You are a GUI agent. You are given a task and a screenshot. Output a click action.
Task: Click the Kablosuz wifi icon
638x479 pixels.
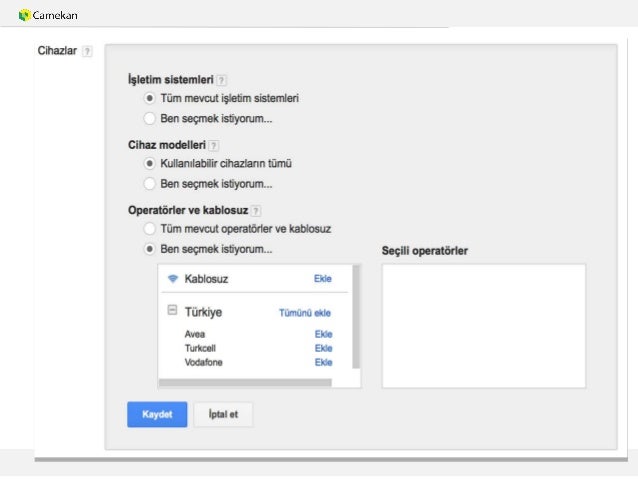pyautogui.click(x=173, y=279)
